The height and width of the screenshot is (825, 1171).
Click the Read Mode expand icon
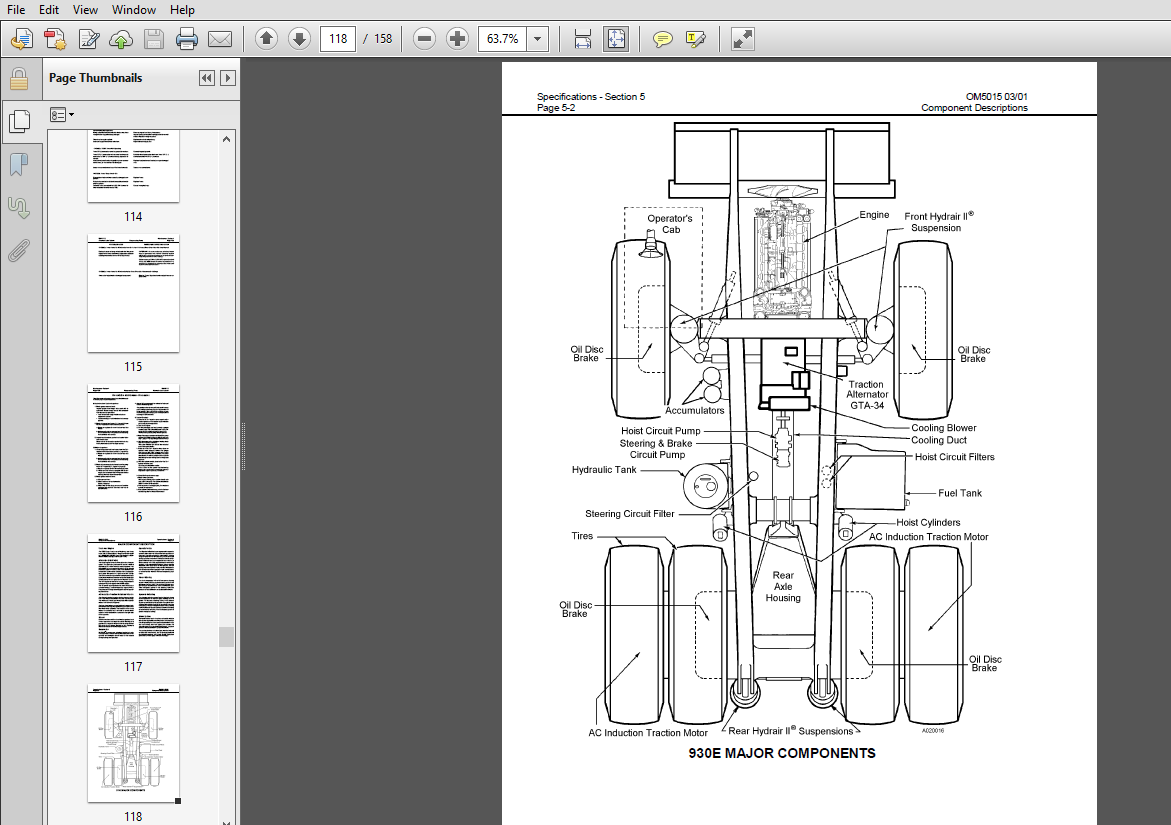pos(742,39)
